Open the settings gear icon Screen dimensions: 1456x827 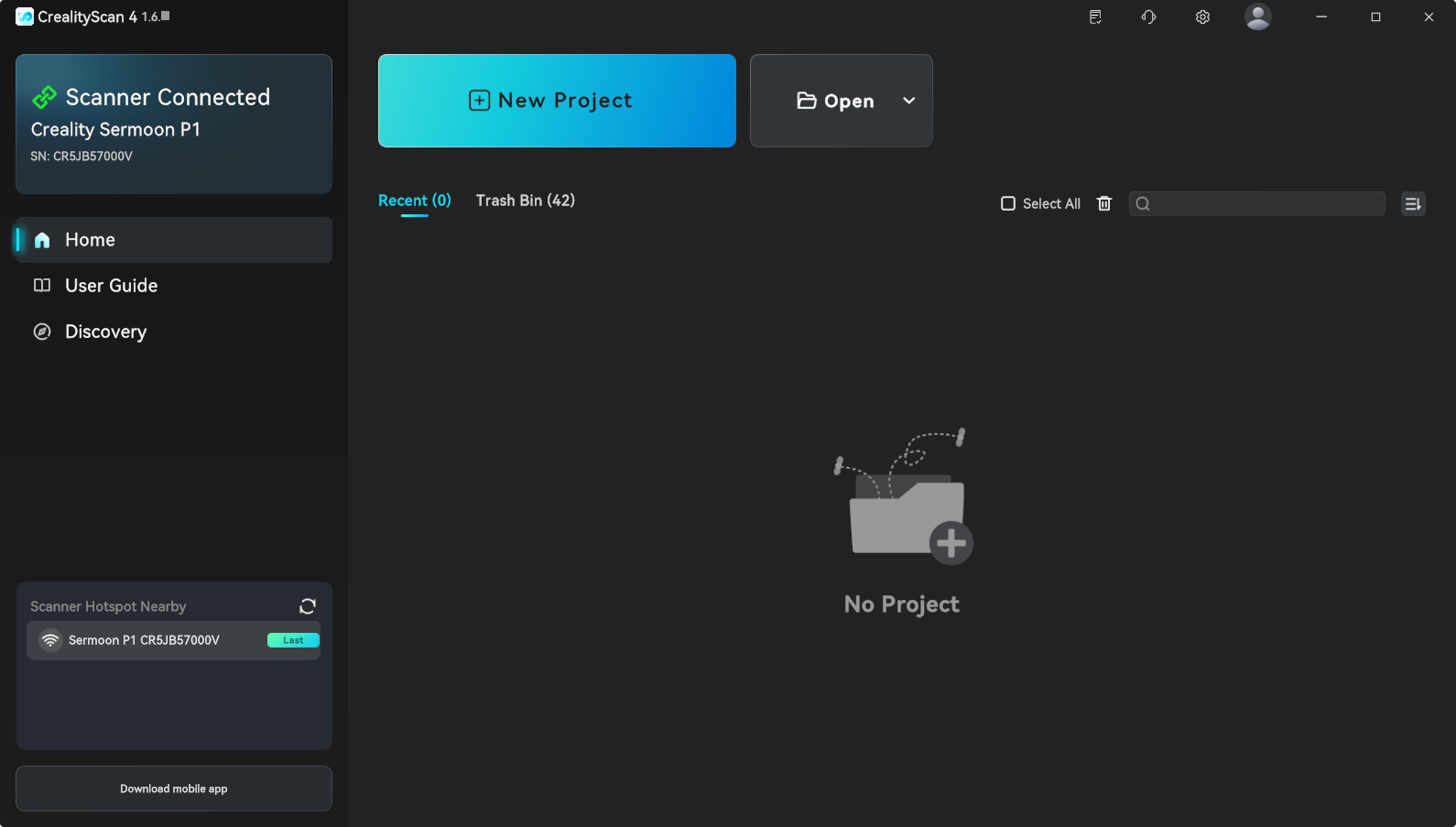pyautogui.click(x=1202, y=17)
